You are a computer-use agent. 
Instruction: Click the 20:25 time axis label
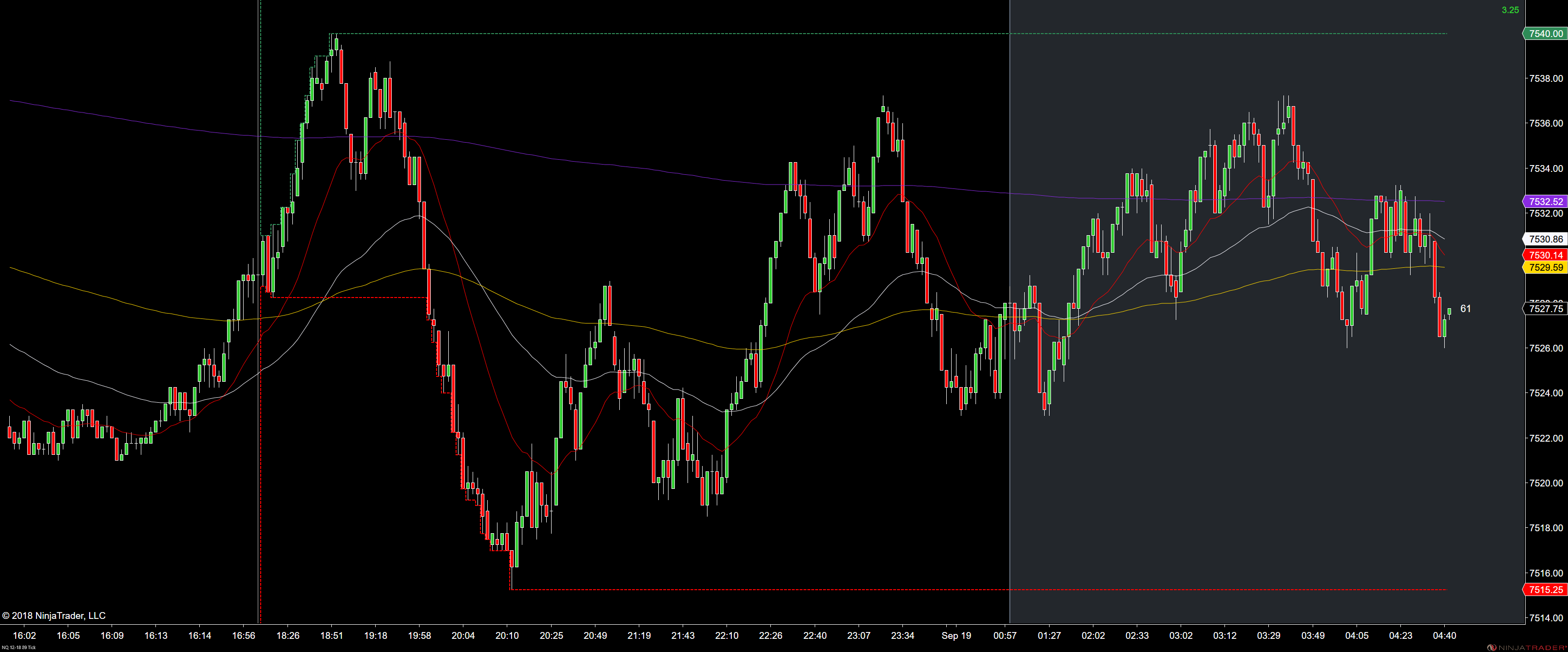552,635
